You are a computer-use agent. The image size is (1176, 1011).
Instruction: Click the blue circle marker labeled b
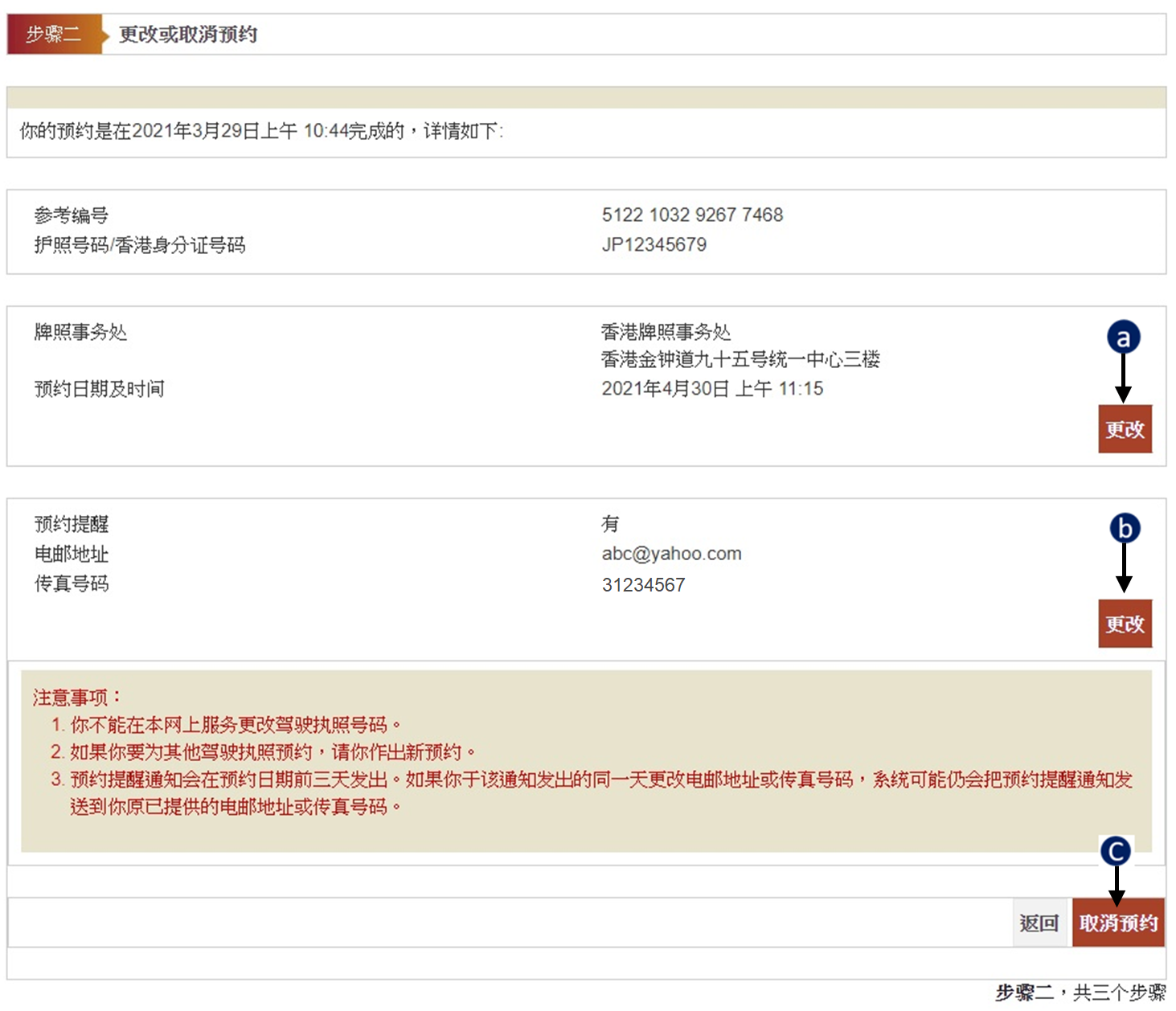pos(1125,528)
